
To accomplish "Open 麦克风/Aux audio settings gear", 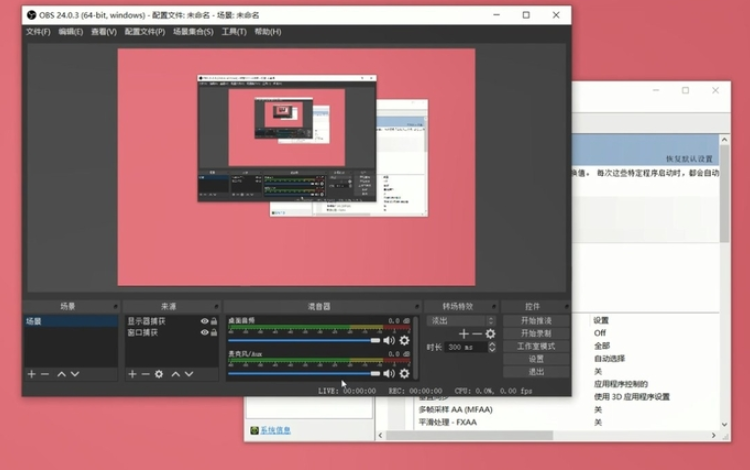I will (x=404, y=373).
